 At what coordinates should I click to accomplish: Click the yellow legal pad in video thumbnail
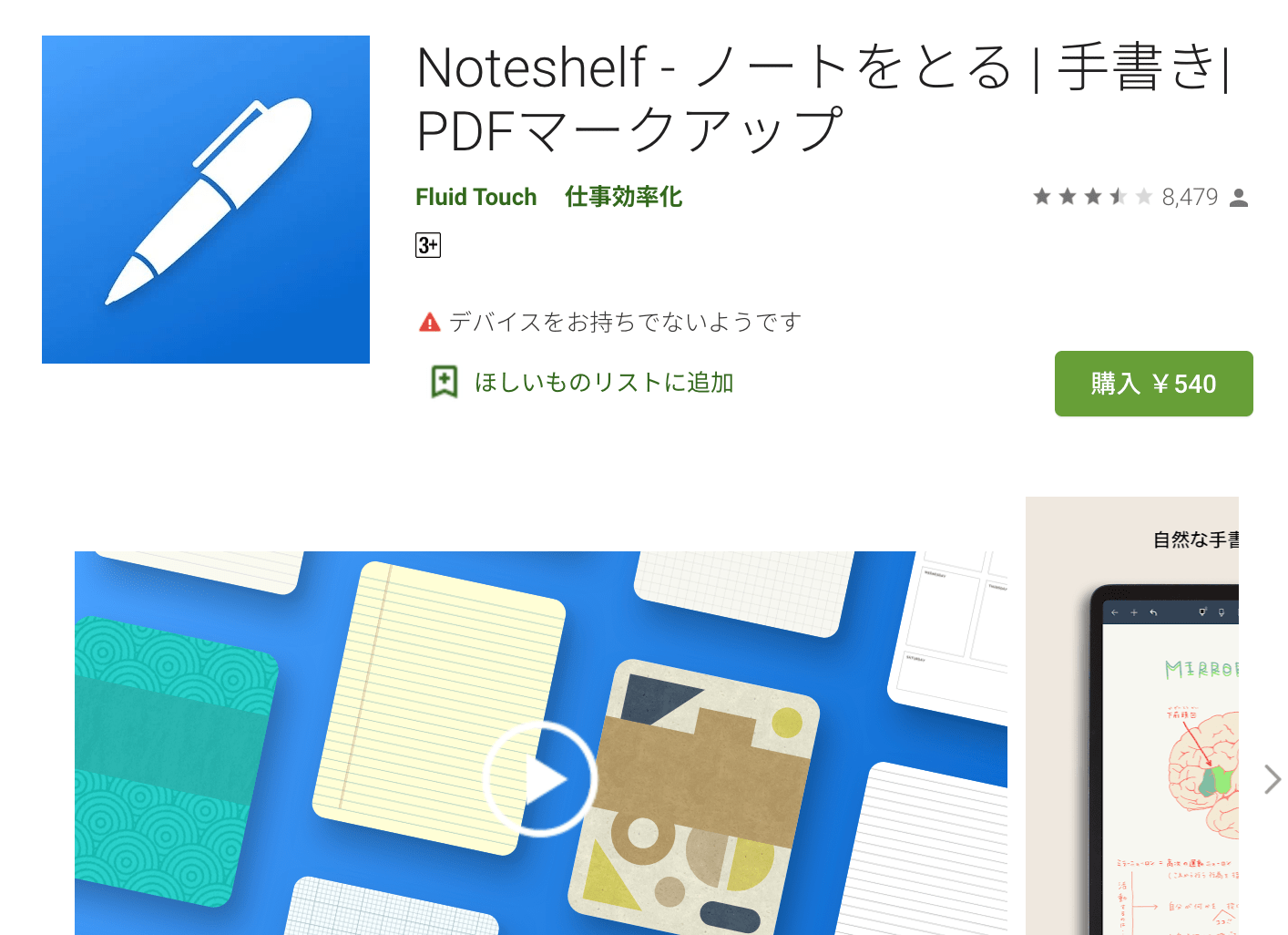tap(439, 708)
